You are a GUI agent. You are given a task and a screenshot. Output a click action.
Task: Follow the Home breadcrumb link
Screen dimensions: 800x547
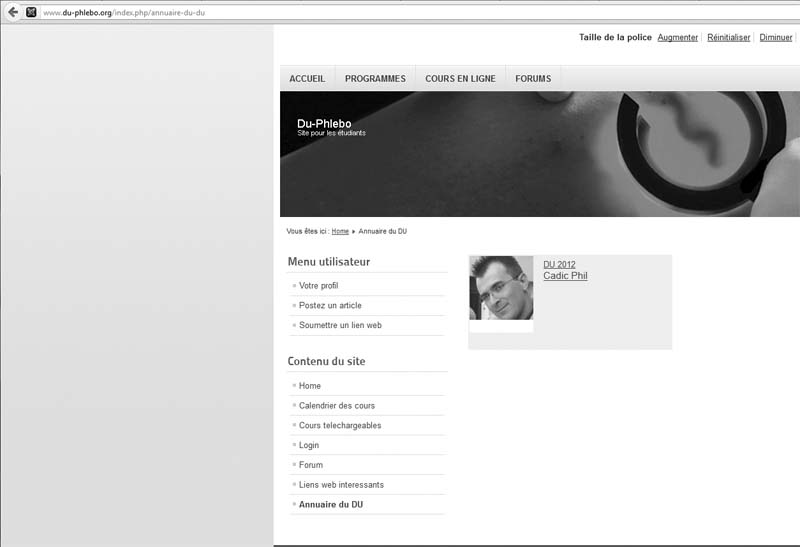[340, 231]
